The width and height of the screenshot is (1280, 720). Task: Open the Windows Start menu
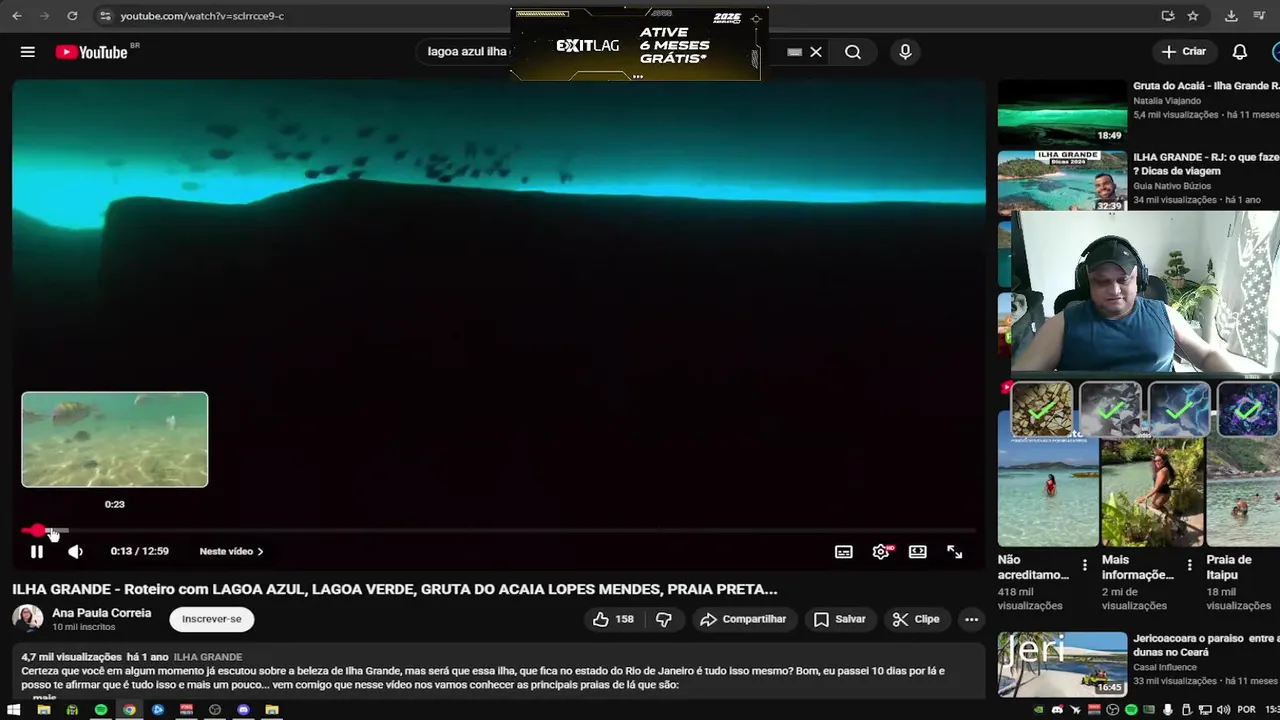coord(14,710)
